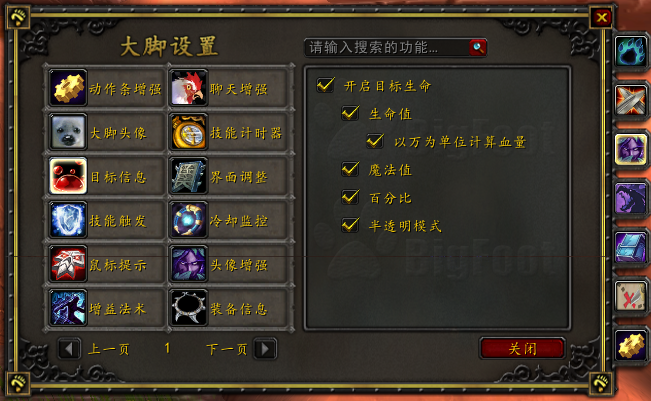Select the 鼠标提示 category

click(x=105, y=264)
